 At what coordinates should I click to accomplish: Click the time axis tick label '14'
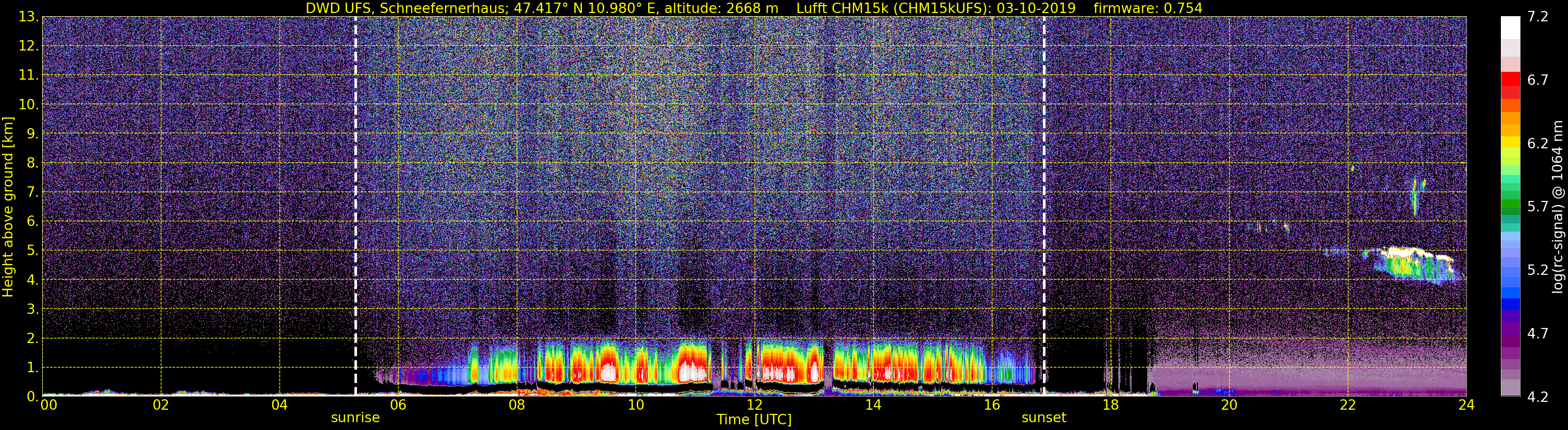coord(873,405)
